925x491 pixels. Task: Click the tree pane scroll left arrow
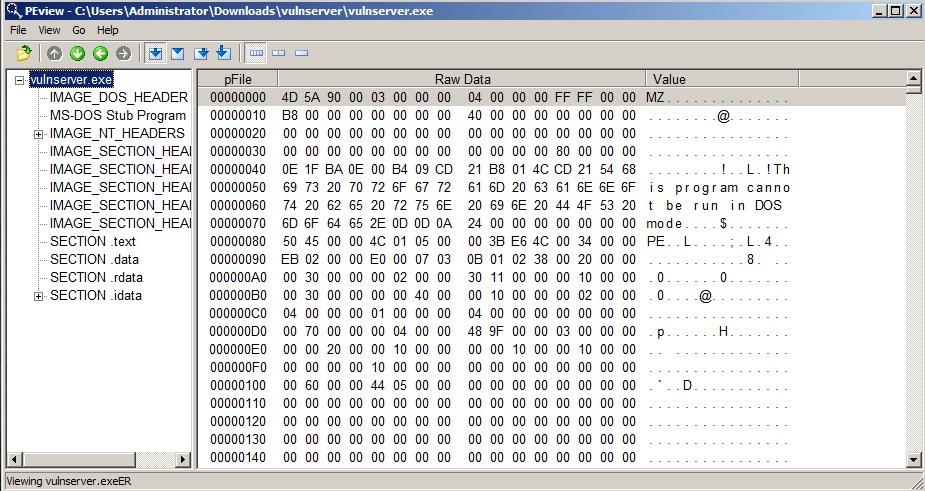pos(14,459)
